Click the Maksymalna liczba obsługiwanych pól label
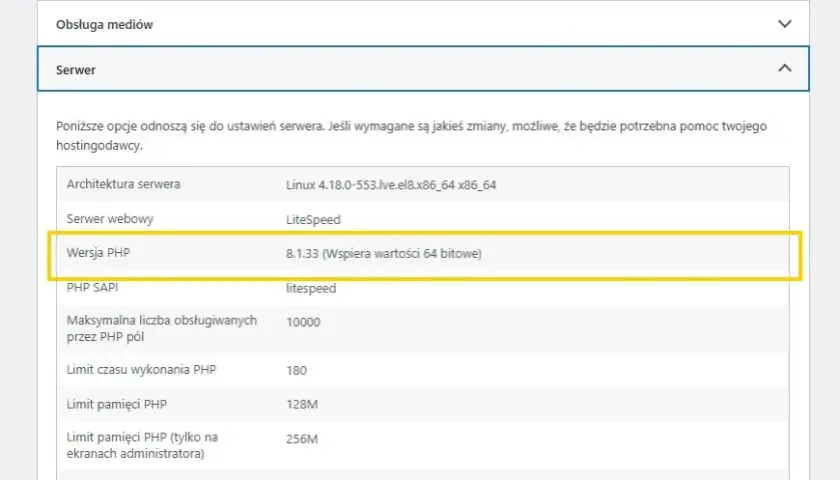 coord(162,328)
